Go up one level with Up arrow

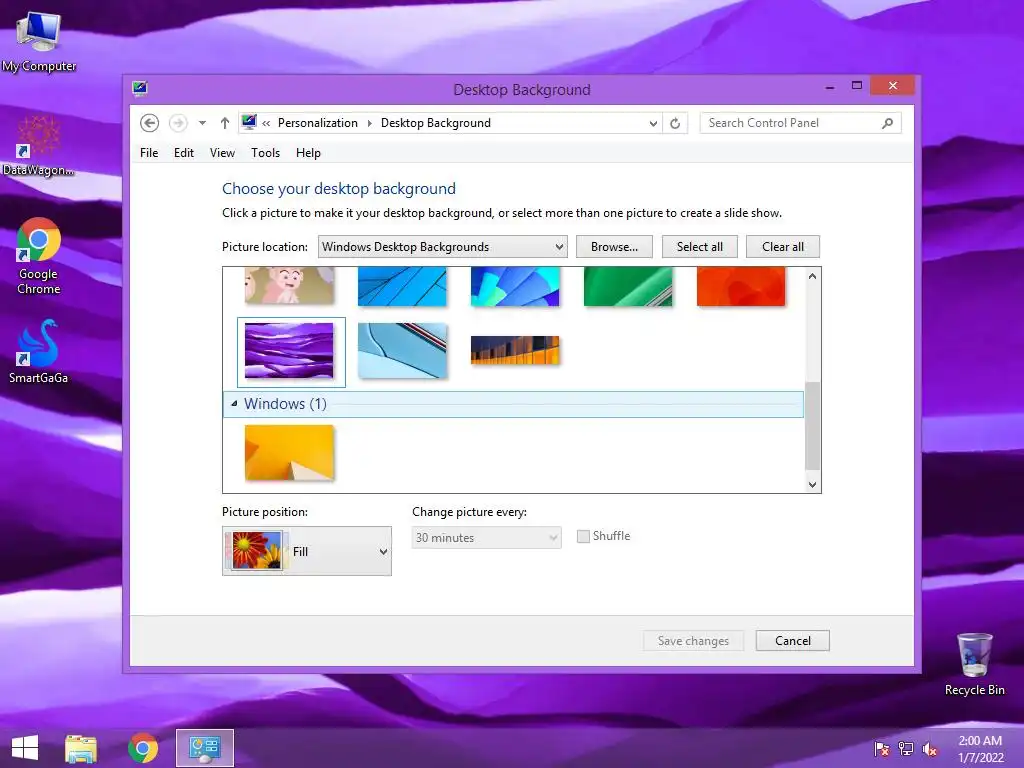coord(225,123)
